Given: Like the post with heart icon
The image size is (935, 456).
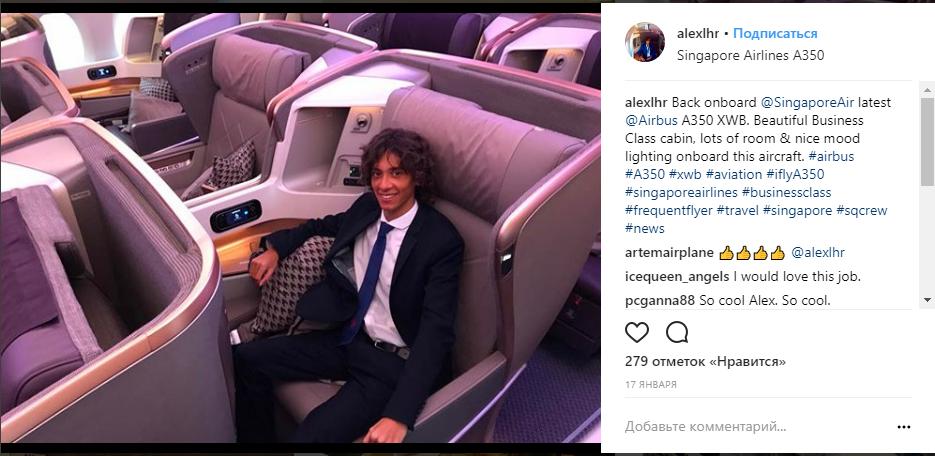Looking at the screenshot, I should 637,332.
